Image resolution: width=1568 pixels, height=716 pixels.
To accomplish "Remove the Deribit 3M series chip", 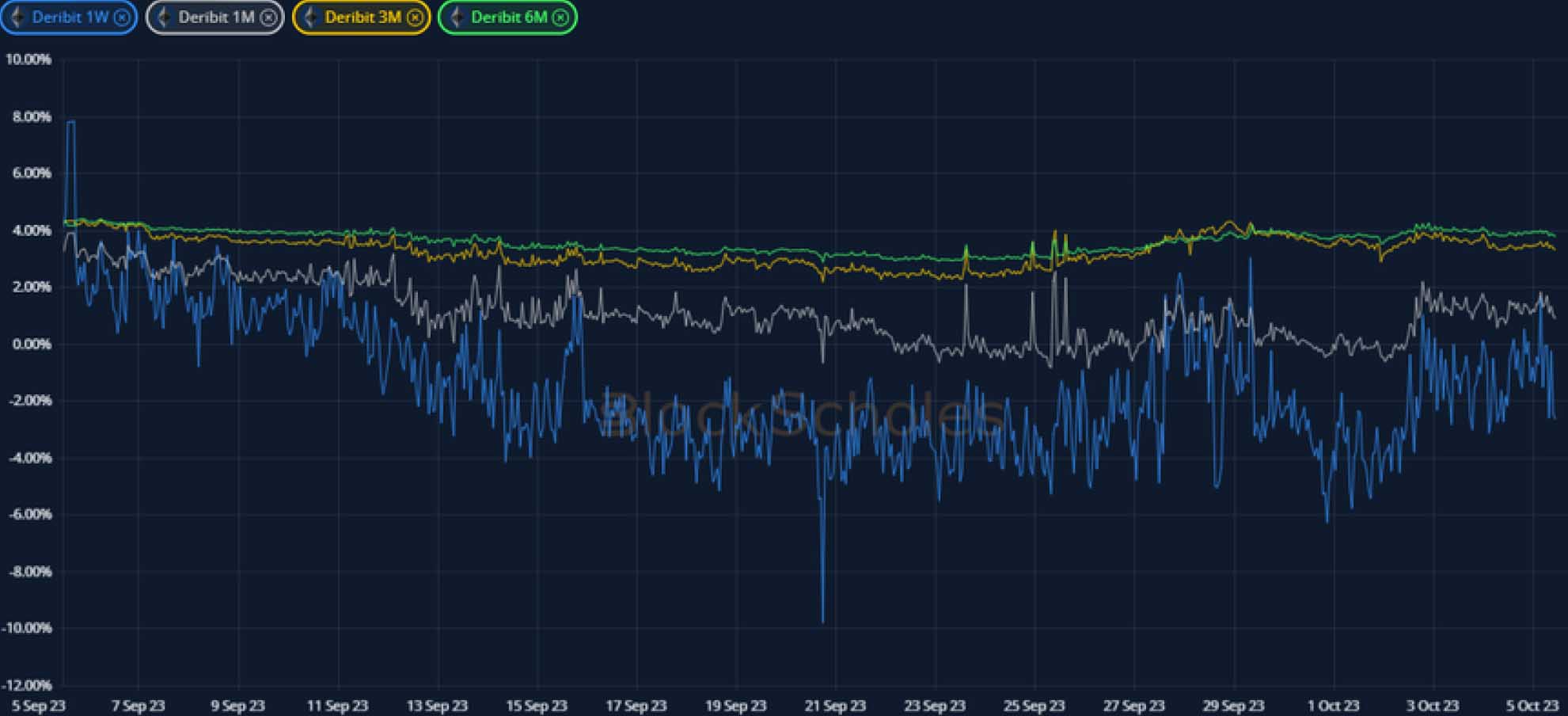I will point(415,17).
